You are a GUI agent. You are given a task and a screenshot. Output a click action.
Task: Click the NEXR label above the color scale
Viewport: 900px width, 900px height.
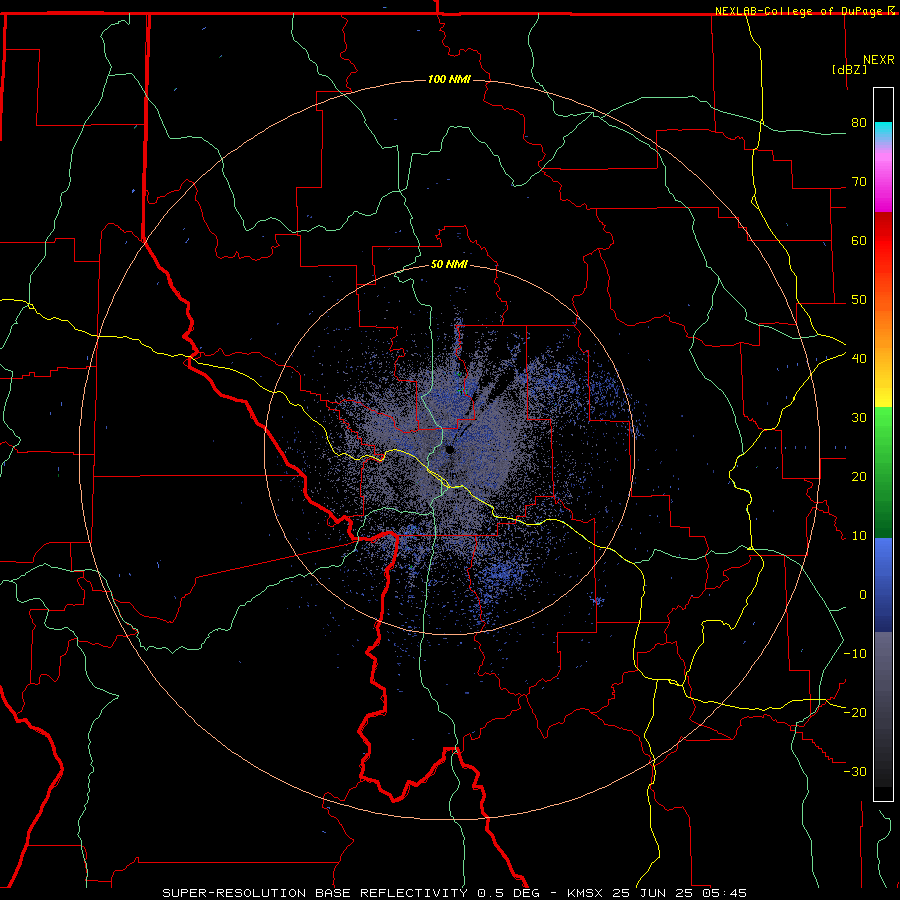(879, 60)
